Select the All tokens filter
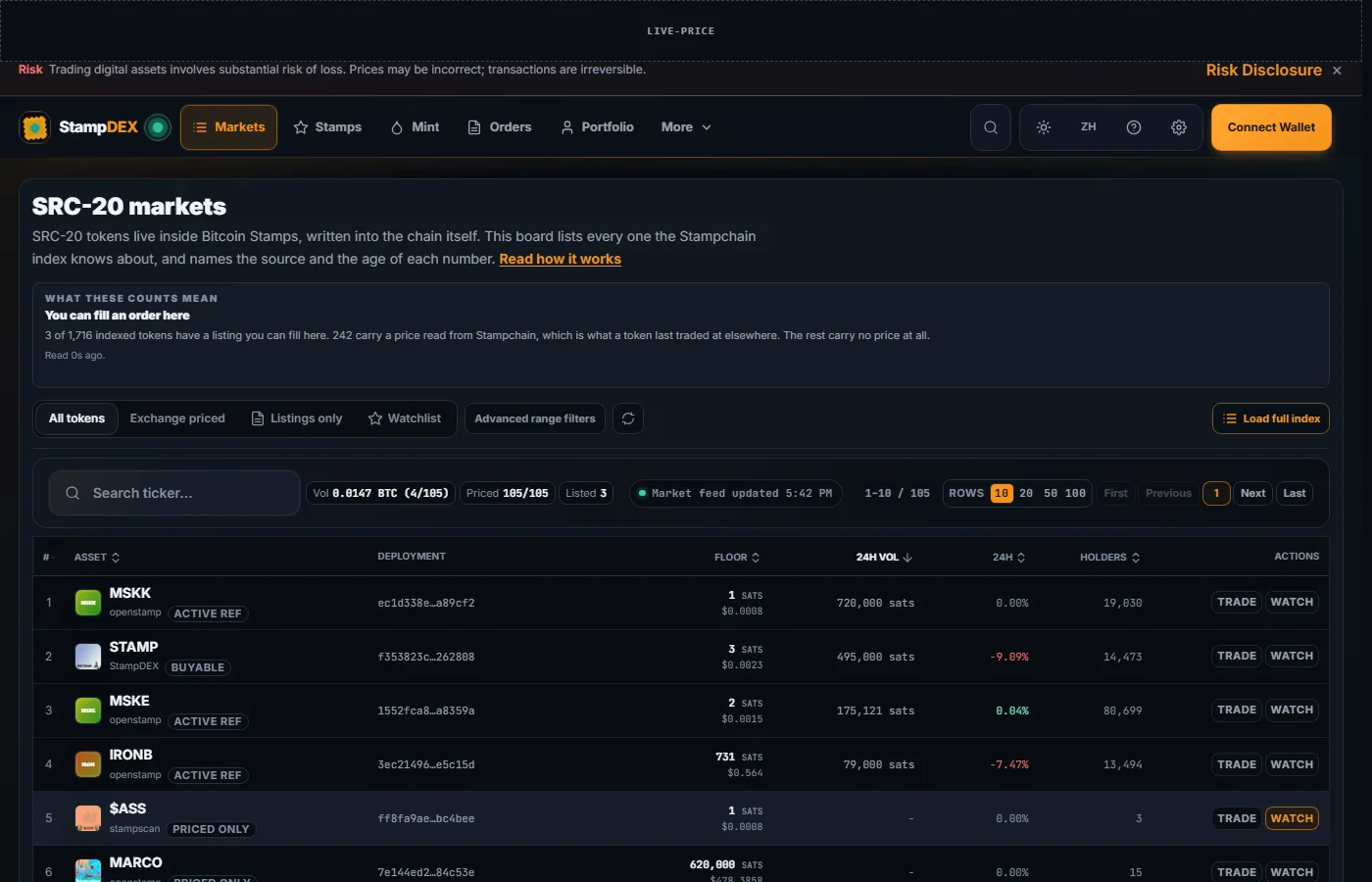 coord(76,418)
